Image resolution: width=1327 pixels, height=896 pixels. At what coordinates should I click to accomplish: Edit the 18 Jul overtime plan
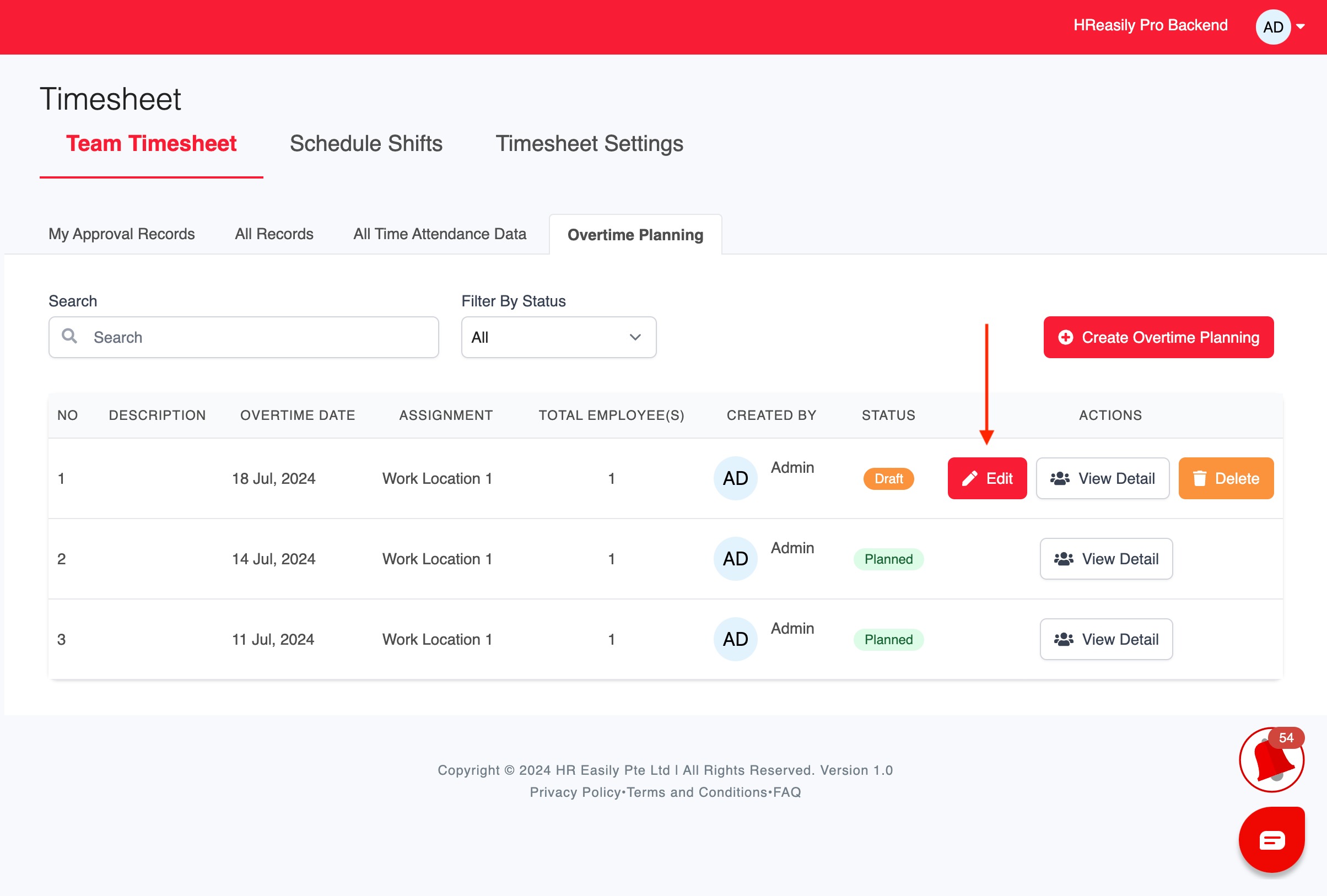point(986,478)
